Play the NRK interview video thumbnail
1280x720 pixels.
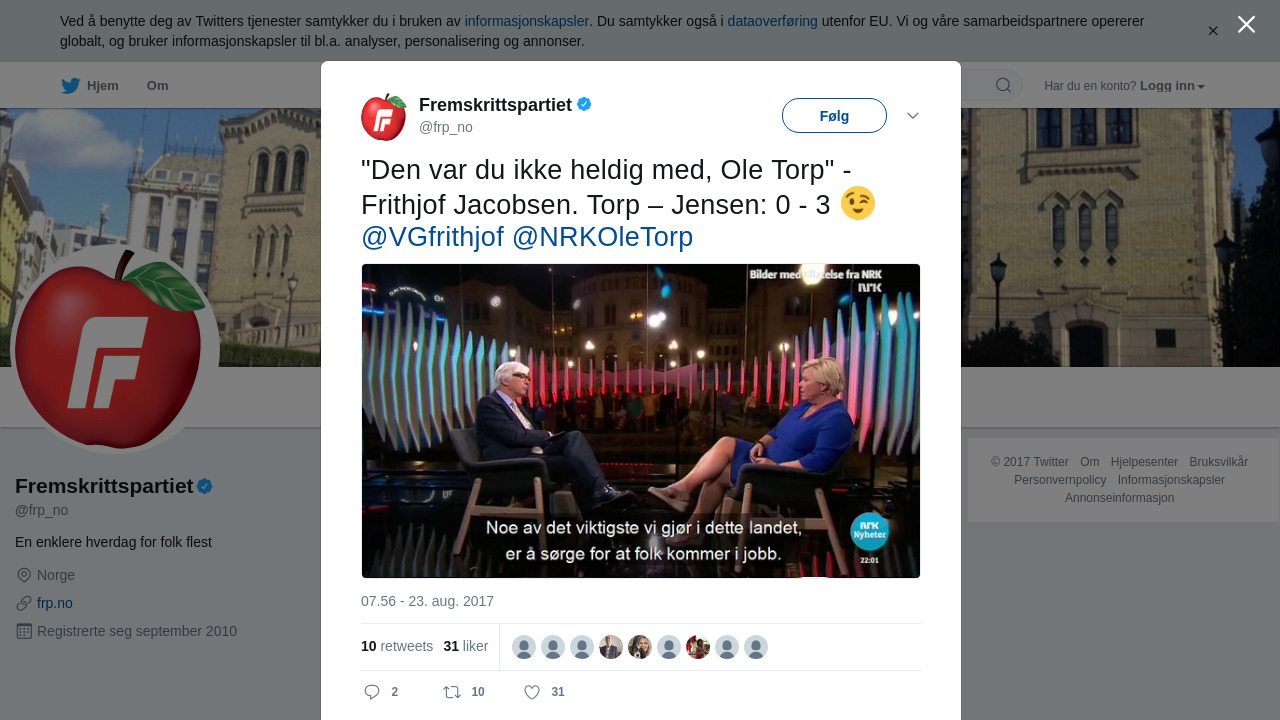point(641,421)
